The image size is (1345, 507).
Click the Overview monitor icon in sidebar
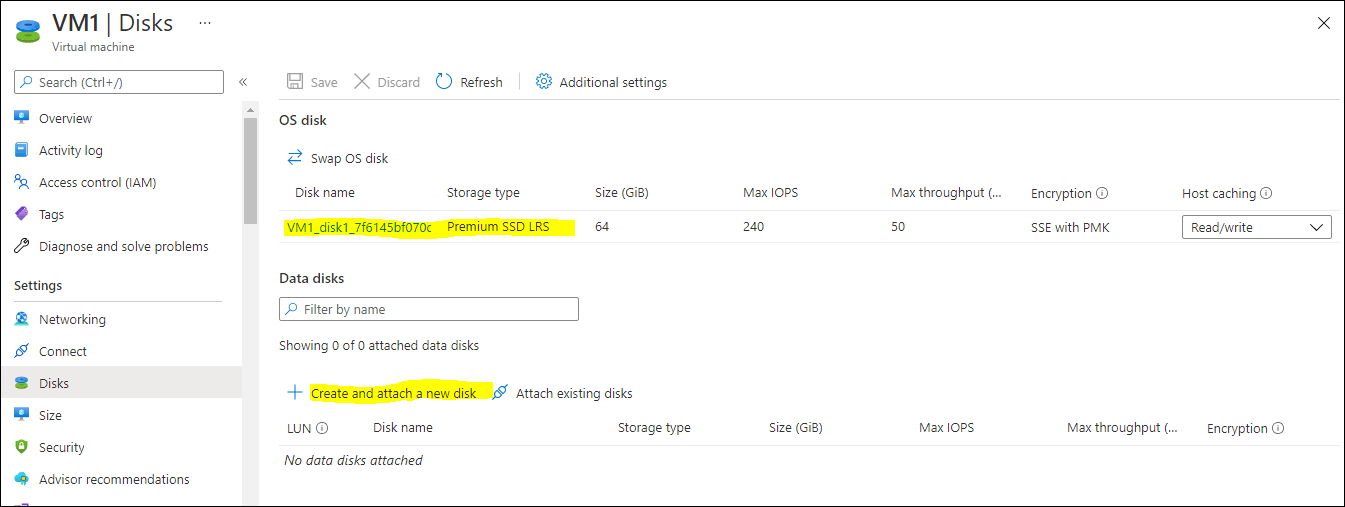tap(21, 118)
